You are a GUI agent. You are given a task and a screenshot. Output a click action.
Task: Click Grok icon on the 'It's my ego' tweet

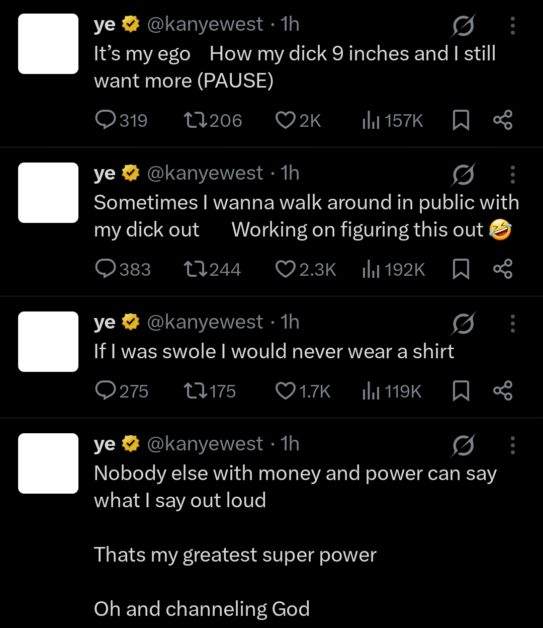point(463,26)
